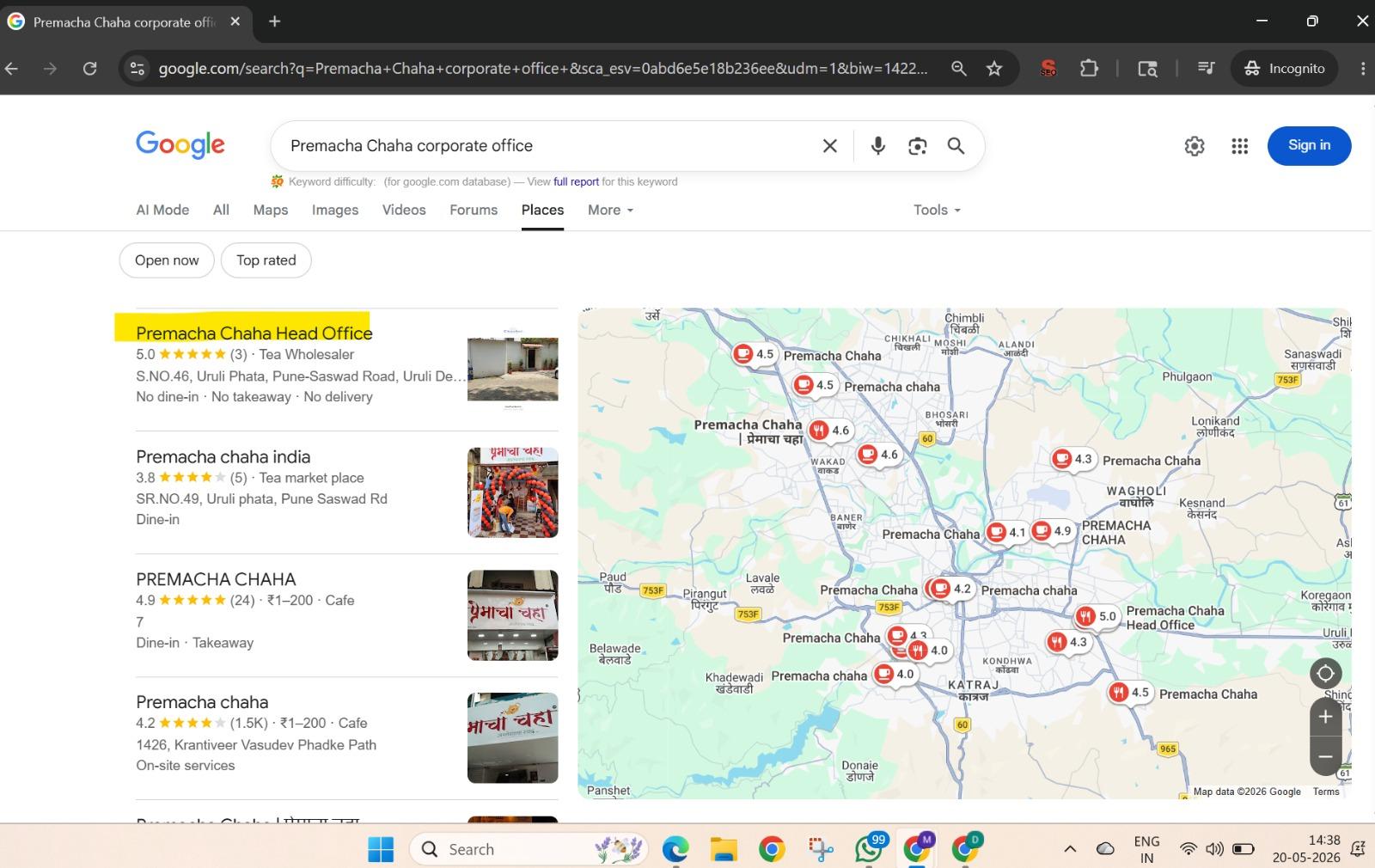Open Google apps grid icon
The image size is (1375, 868).
[x=1239, y=146]
